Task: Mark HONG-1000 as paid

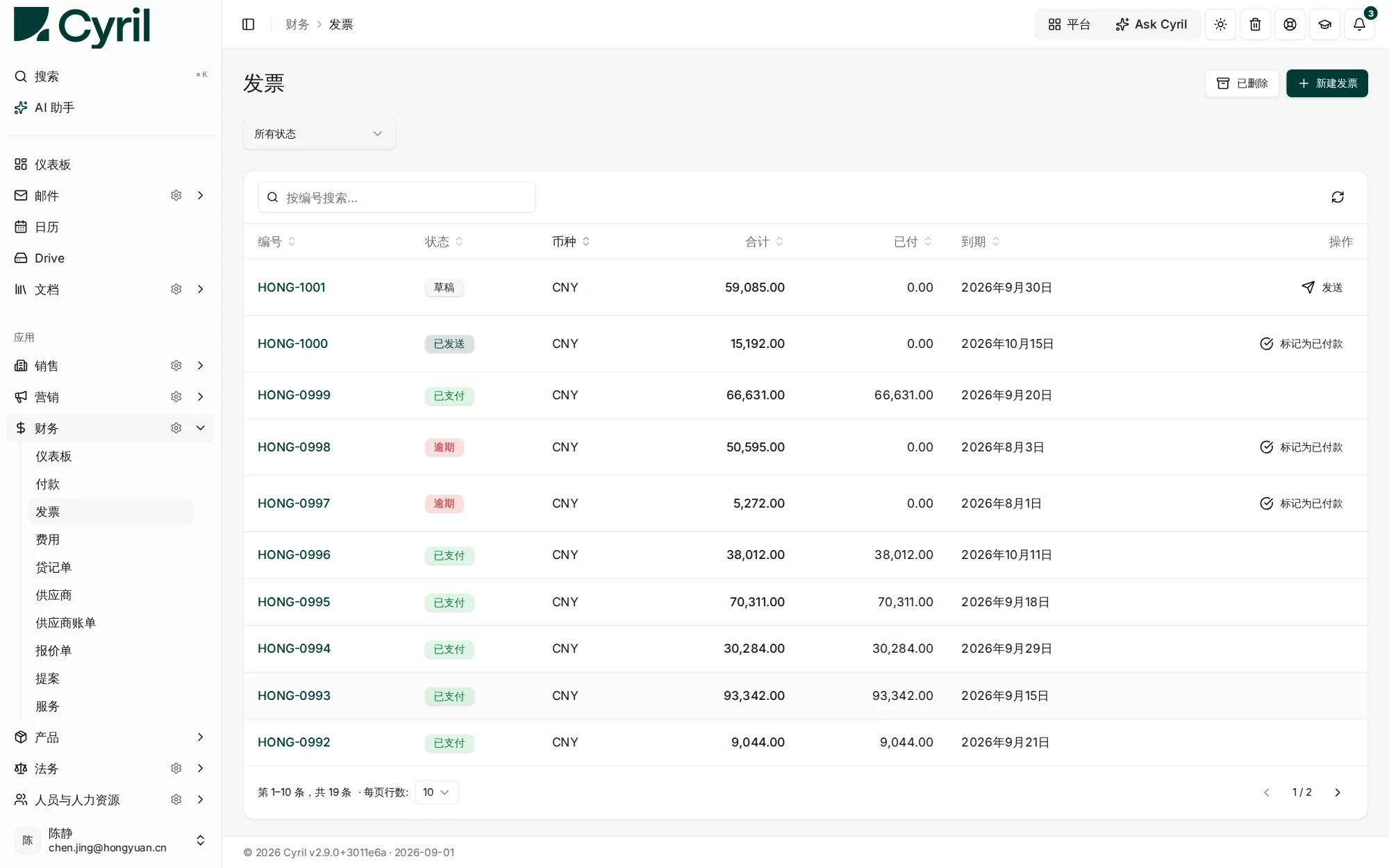Action: (1301, 344)
